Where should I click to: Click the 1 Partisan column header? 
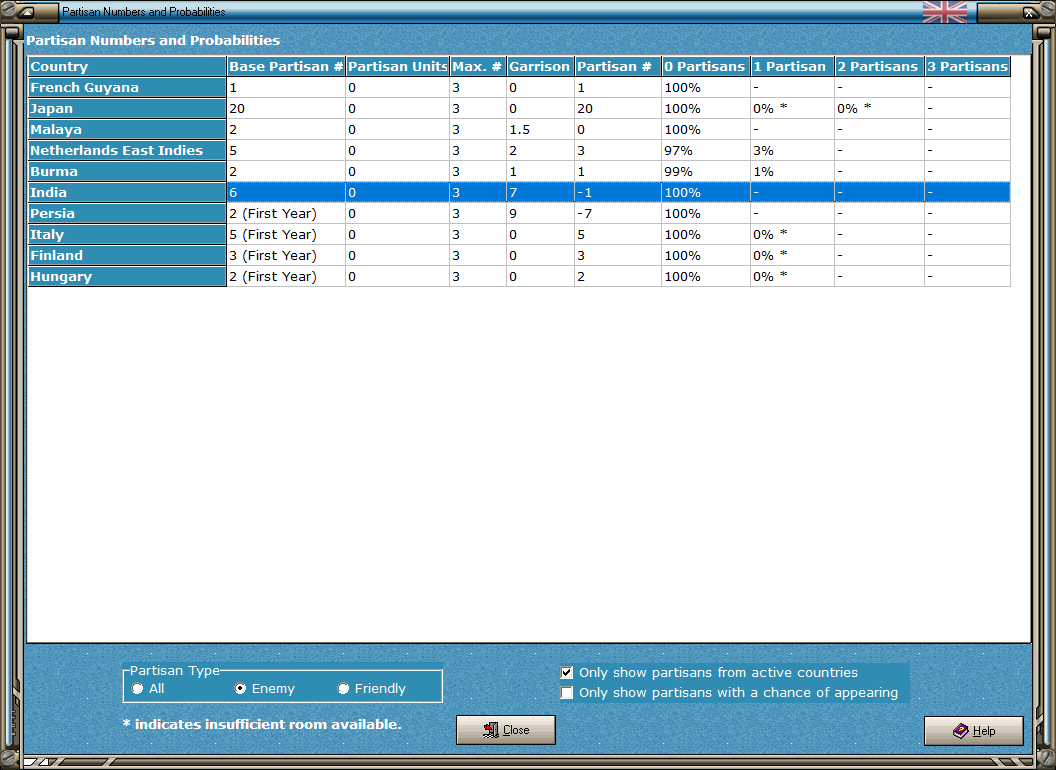793,66
